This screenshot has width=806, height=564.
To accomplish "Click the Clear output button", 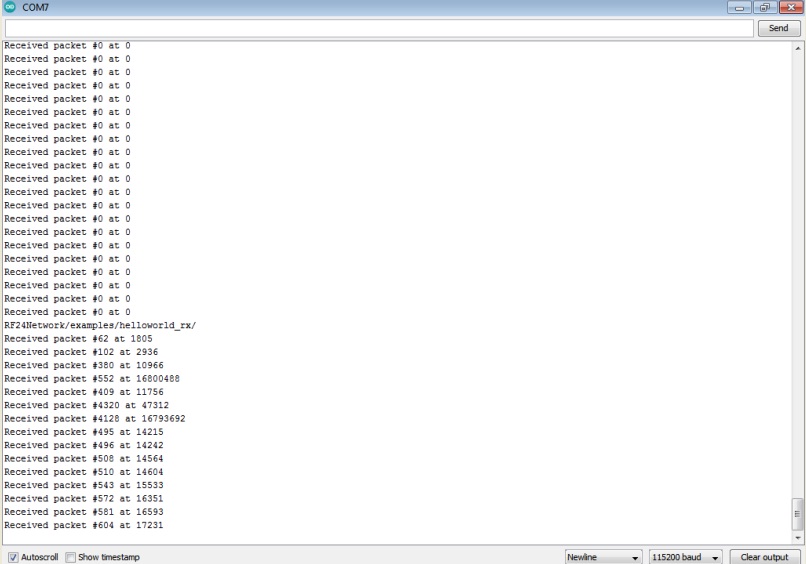I will click(764, 557).
